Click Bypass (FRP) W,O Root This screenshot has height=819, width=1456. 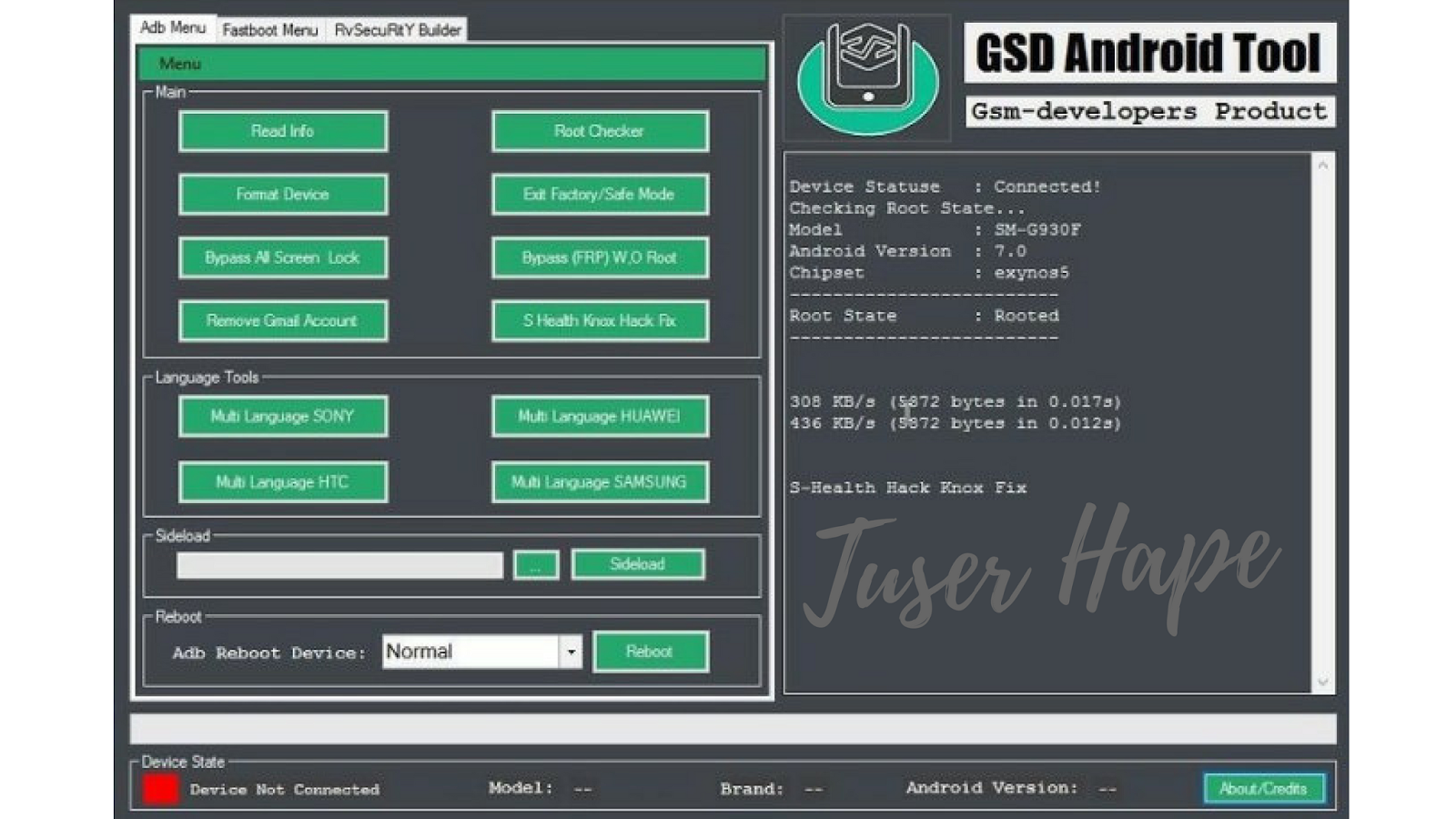coord(599,257)
